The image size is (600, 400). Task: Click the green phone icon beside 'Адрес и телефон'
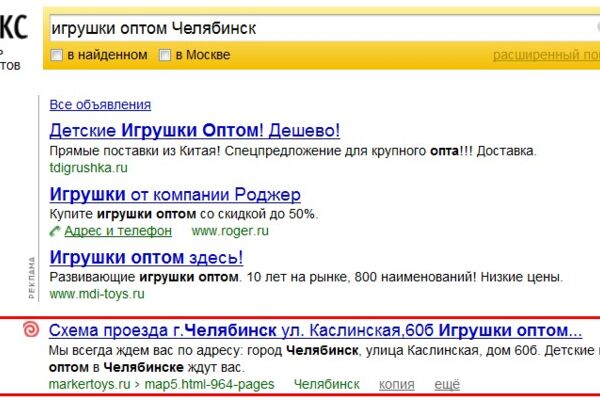55,231
